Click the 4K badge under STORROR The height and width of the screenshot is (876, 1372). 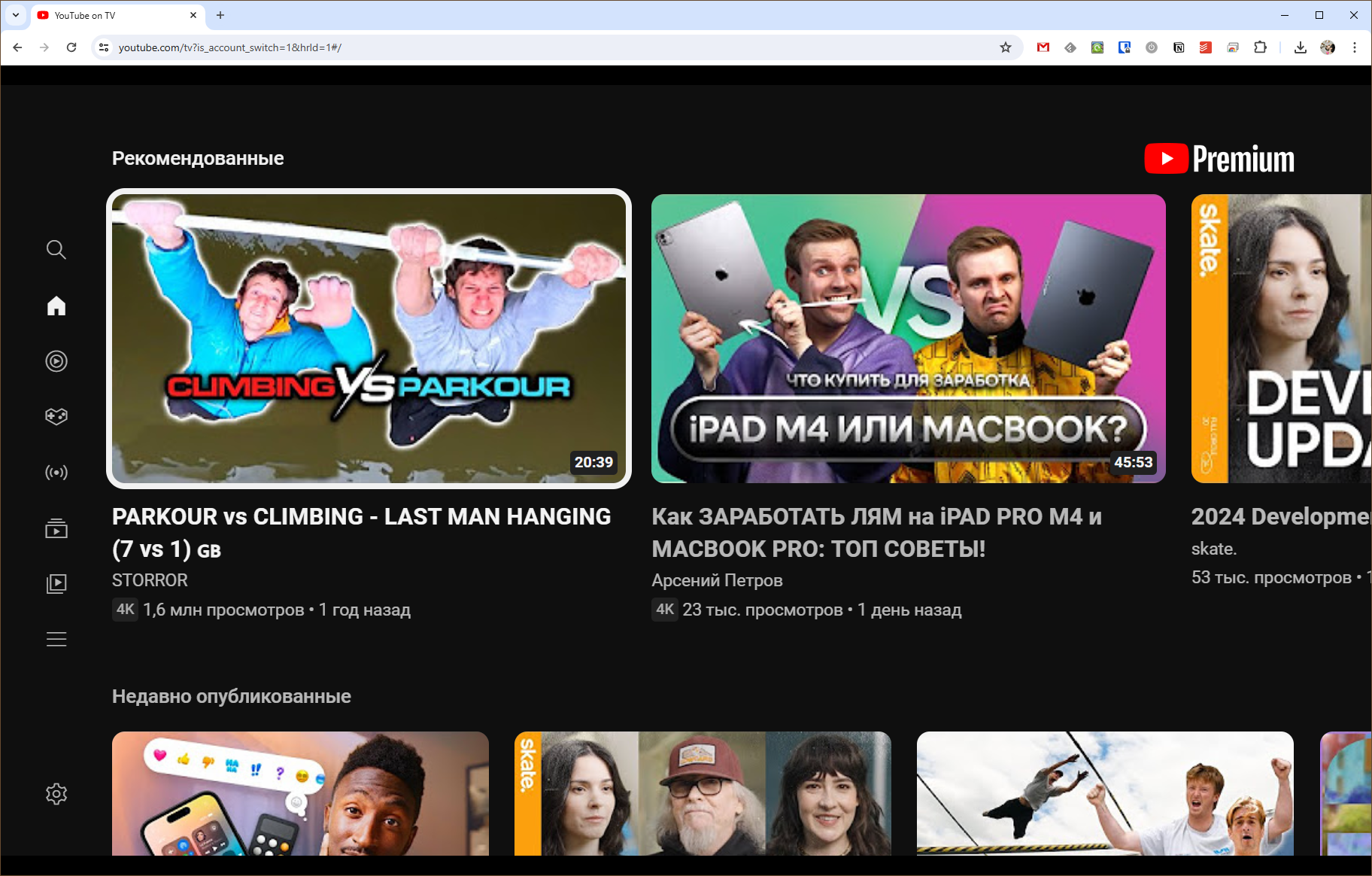126,610
